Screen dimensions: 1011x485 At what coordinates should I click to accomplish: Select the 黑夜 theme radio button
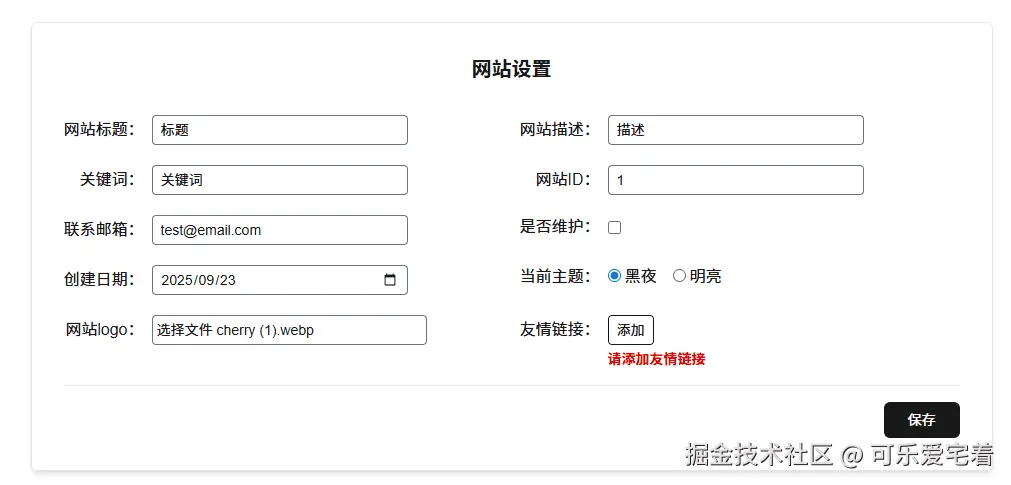click(x=615, y=276)
